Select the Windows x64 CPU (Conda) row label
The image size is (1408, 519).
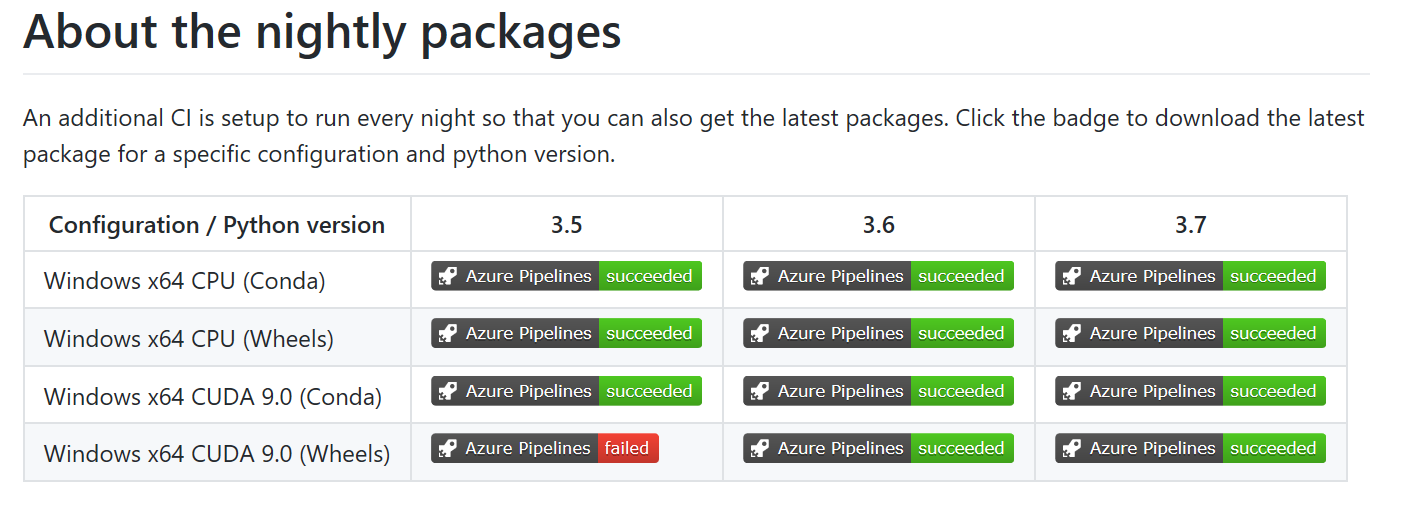pos(185,281)
